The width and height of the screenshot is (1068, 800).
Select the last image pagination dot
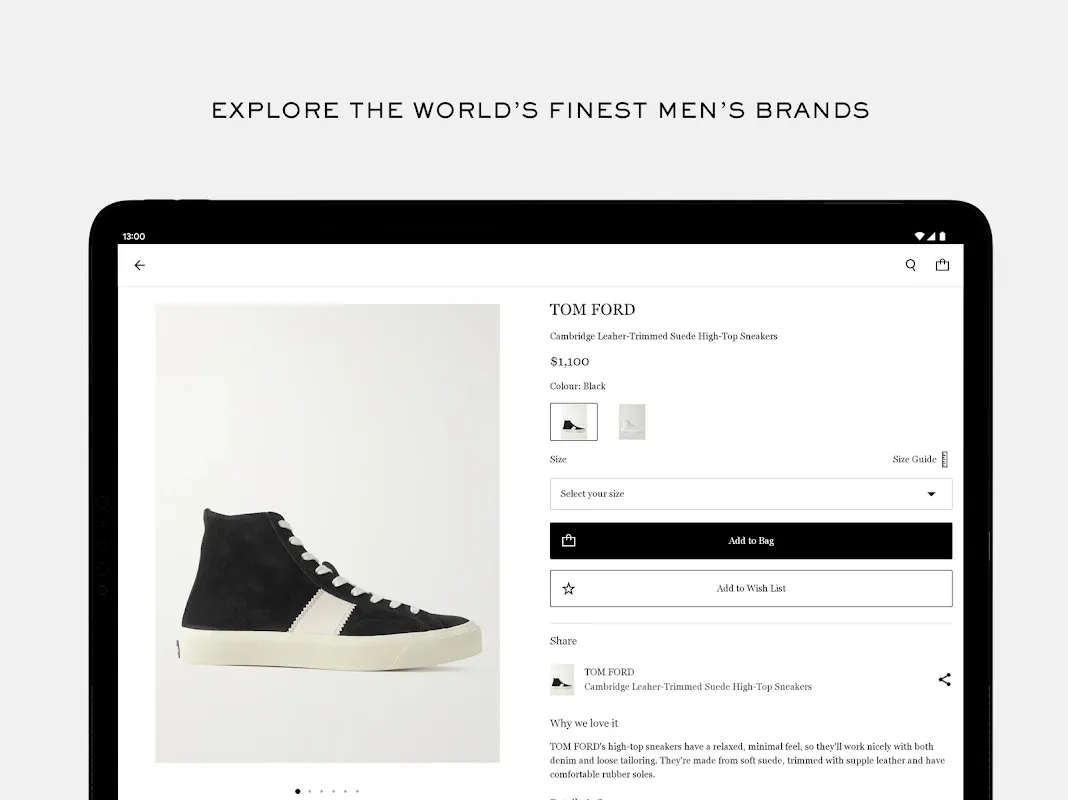click(357, 791)
